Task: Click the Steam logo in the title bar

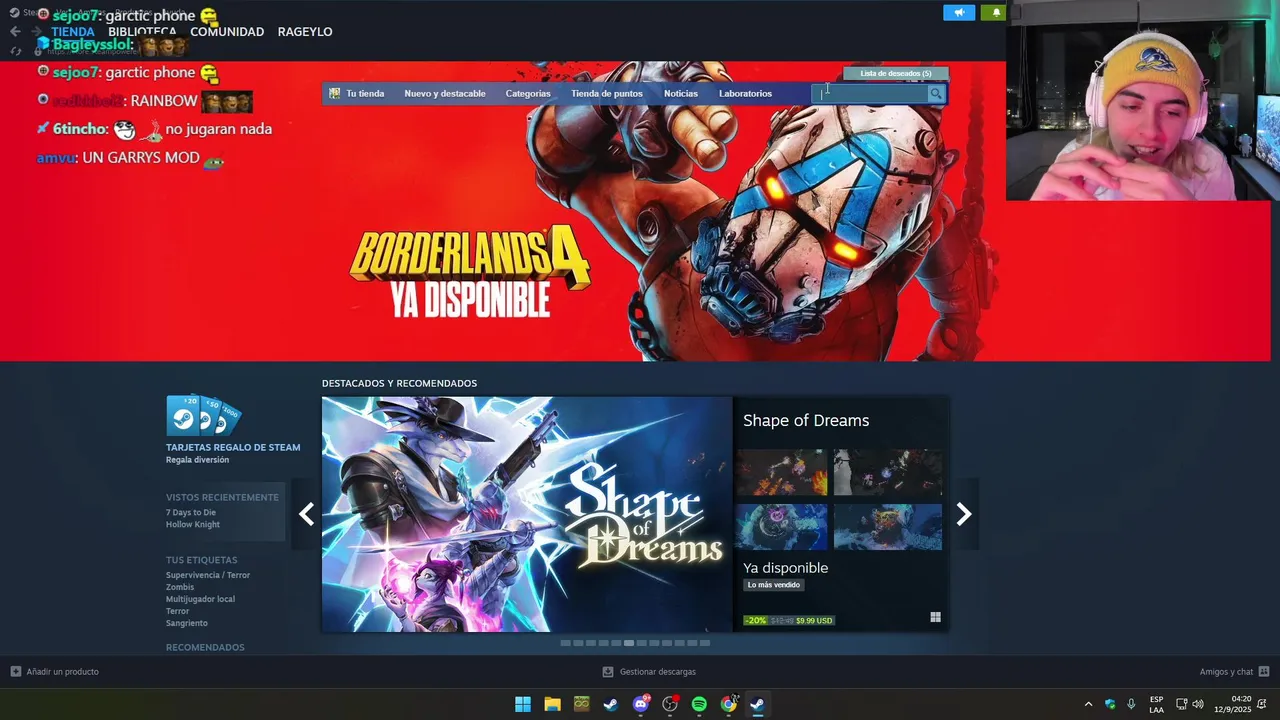Action: (x=14, y=13)
